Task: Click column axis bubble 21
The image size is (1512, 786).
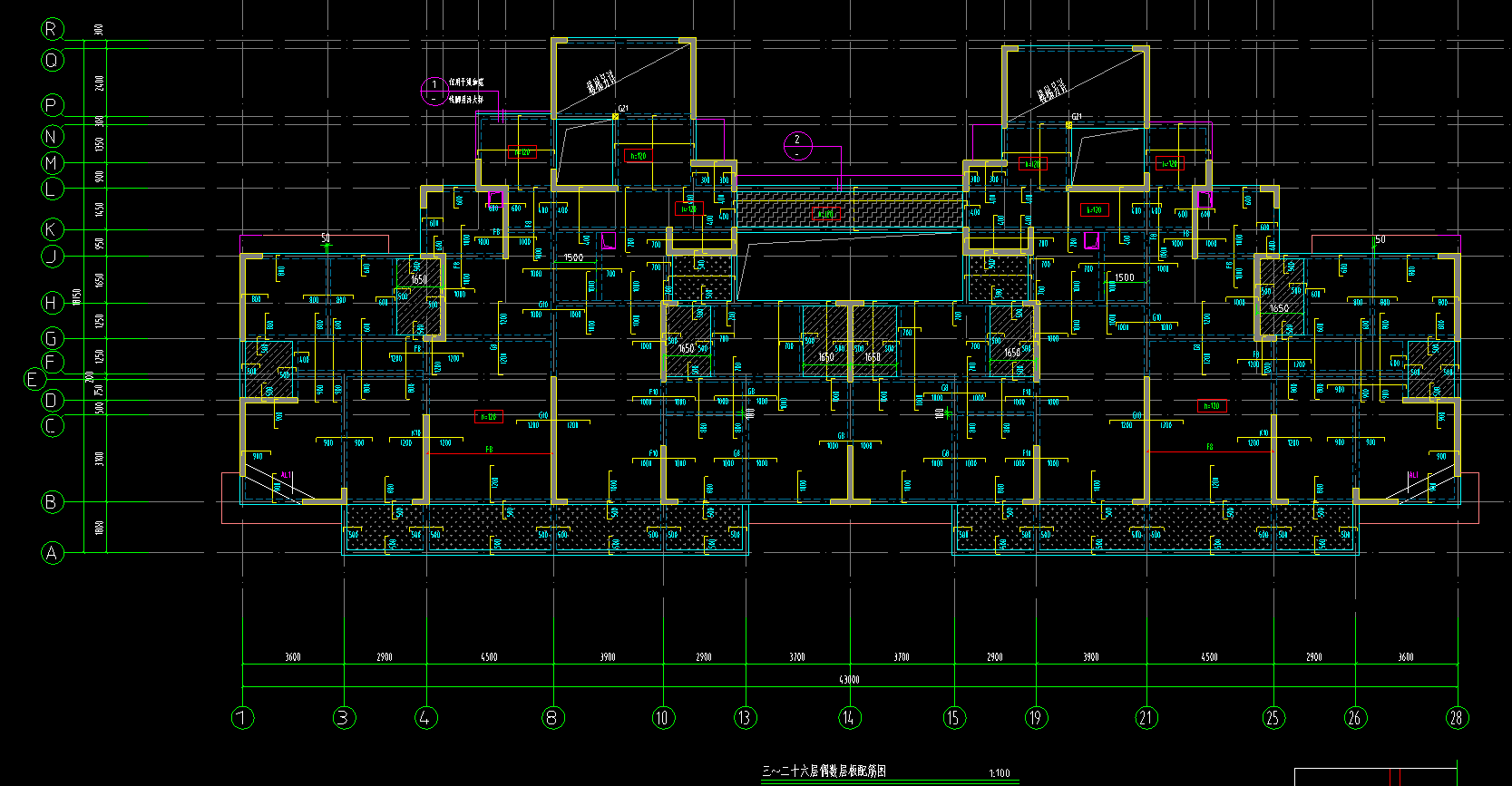Action: point(1146,718)
